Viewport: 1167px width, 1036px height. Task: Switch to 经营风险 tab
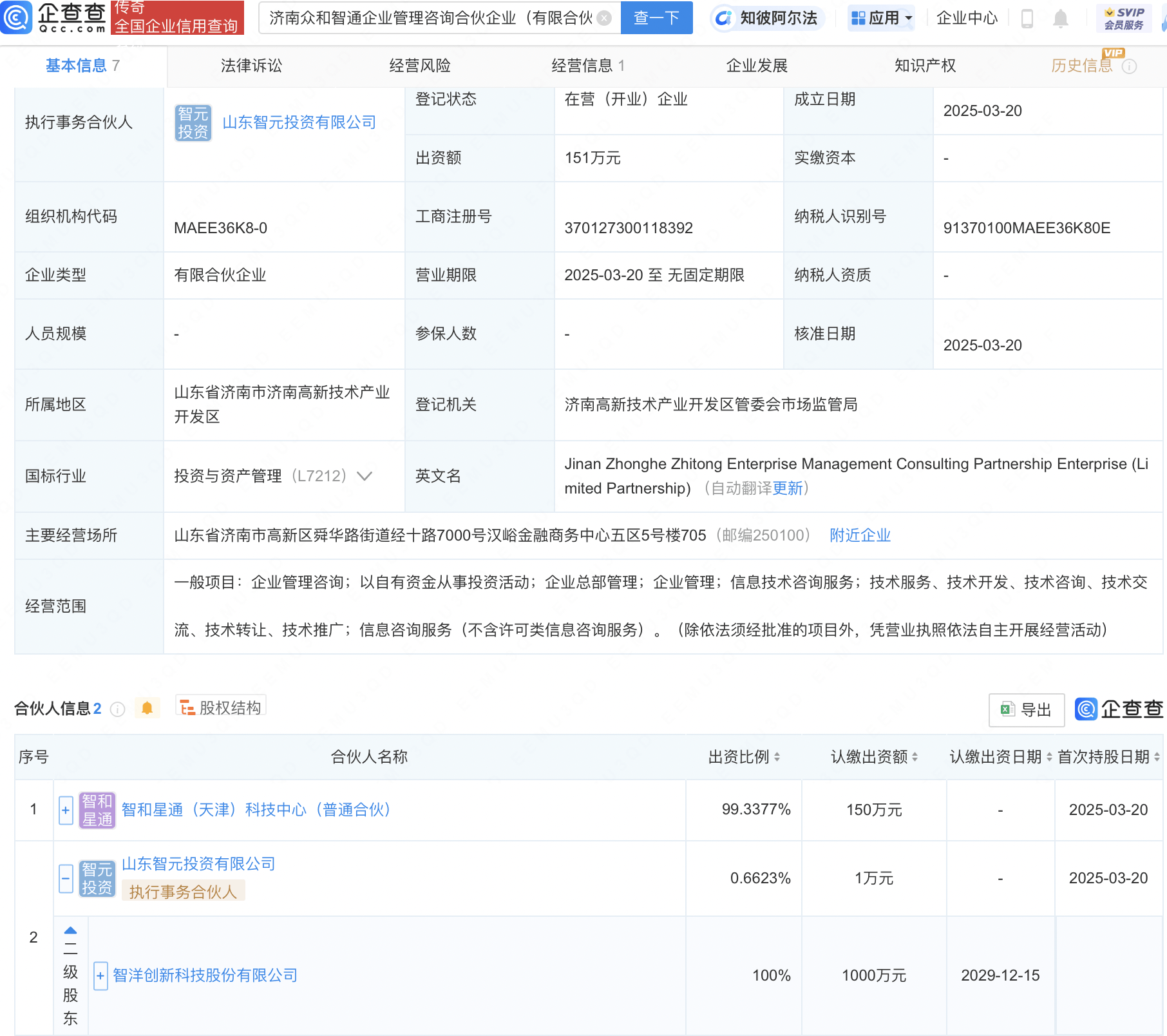(x=420, y=66)
